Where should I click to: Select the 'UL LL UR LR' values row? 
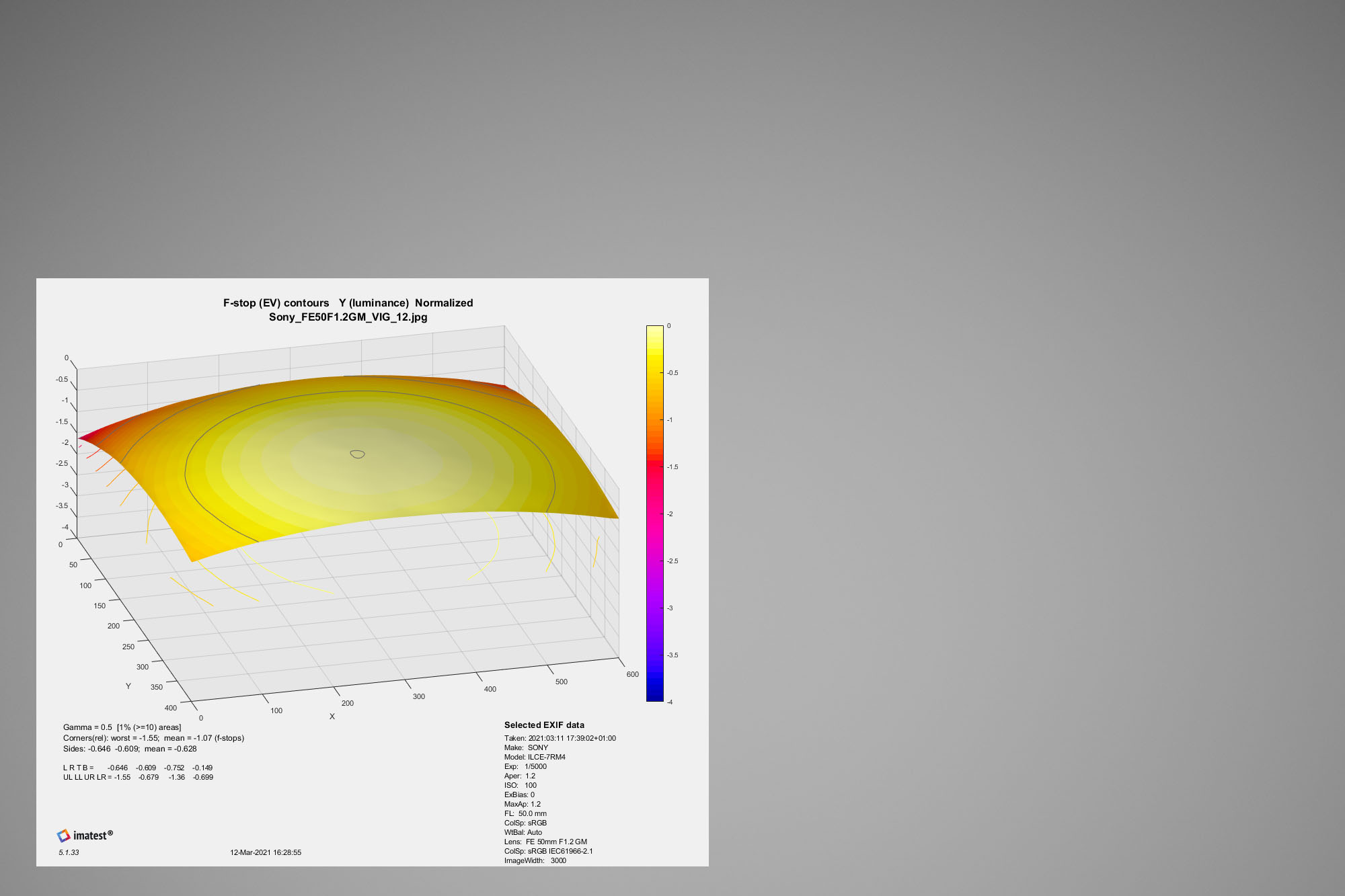[138, 777]
